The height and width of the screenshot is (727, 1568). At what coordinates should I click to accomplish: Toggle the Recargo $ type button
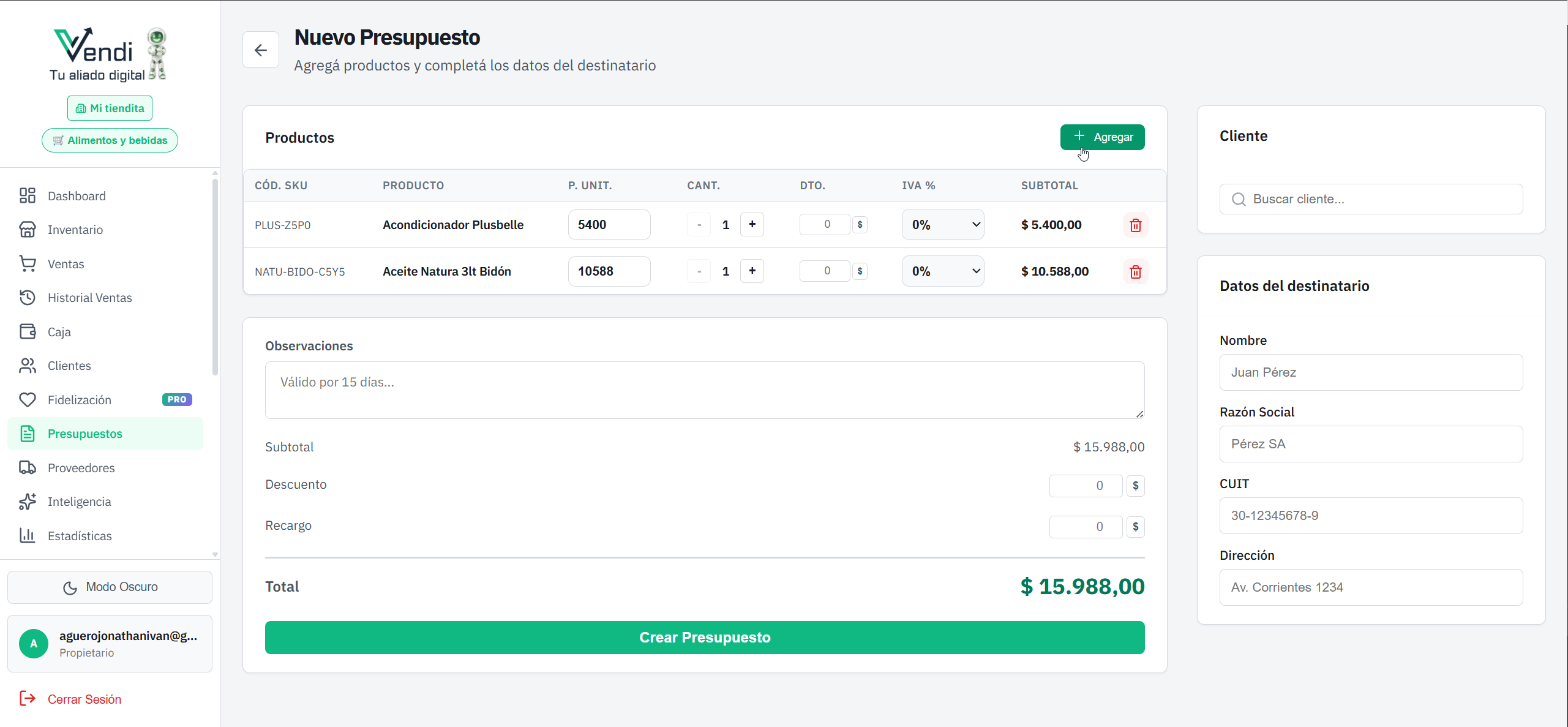pos(1135,527)
